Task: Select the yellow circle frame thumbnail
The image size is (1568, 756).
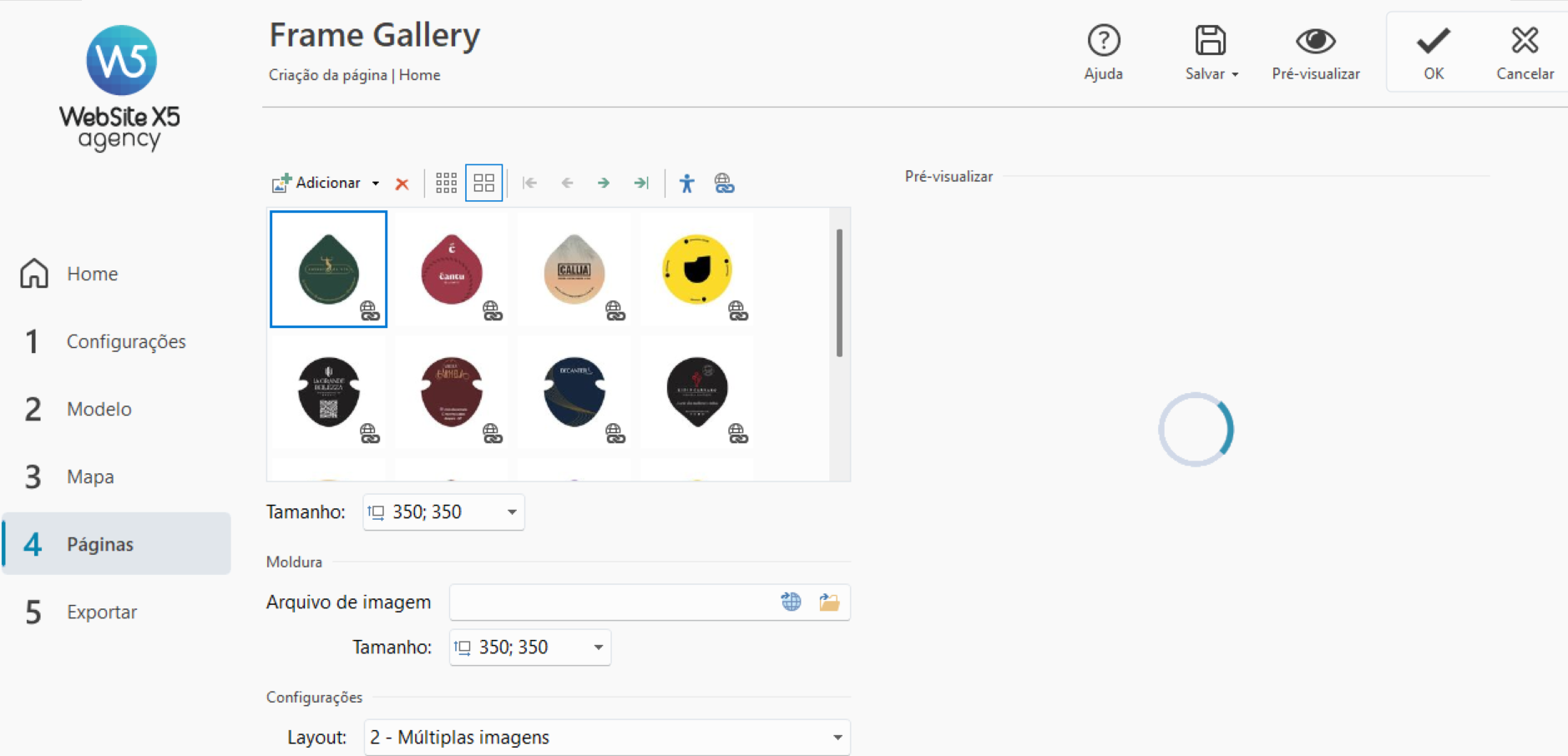Action: pos(697,269)
